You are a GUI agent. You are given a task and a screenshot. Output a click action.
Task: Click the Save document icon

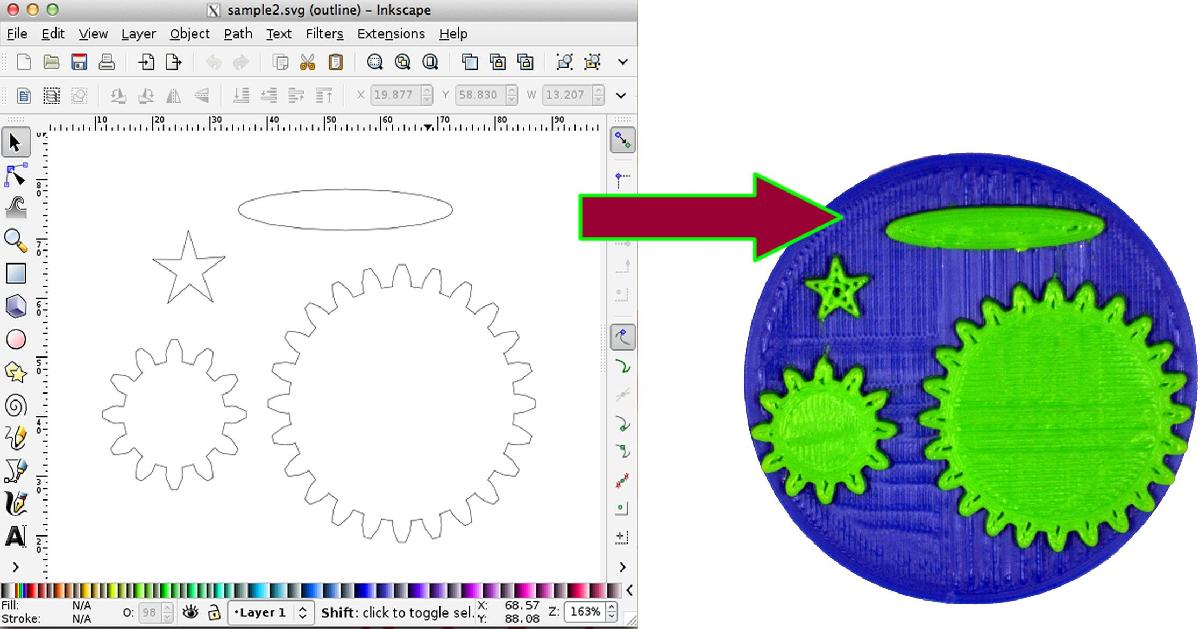(x=79, y=62)
